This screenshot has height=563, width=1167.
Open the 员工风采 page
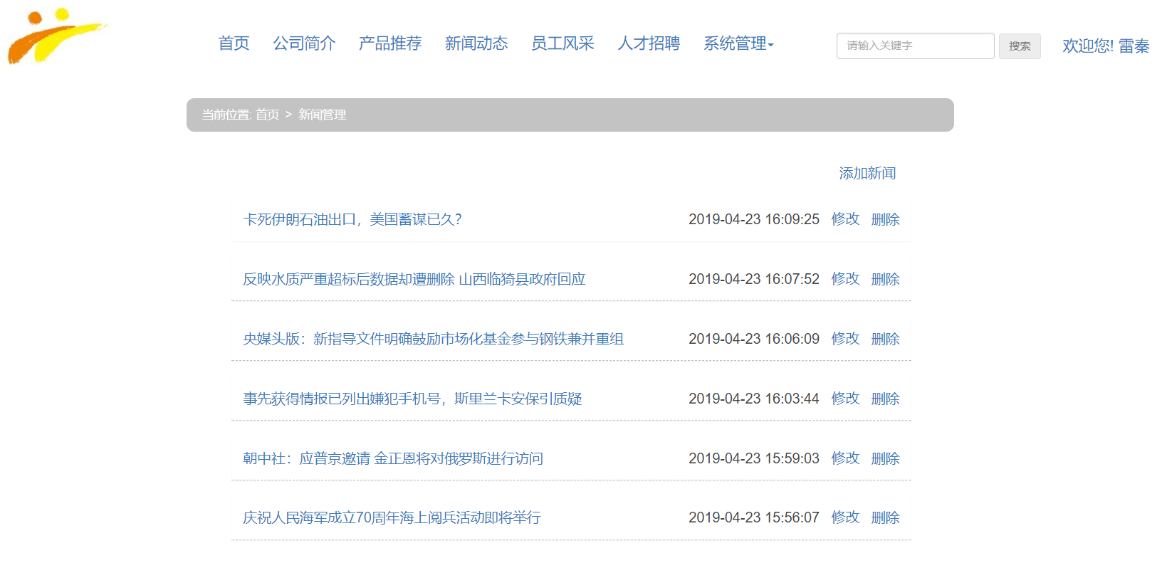coord(563,44)
